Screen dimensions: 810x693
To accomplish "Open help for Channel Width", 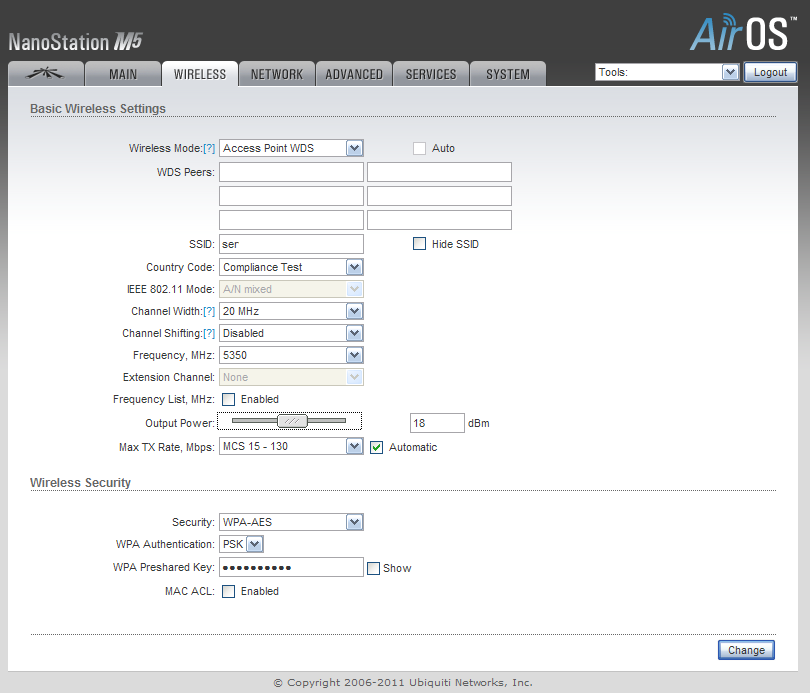I will tap(209, 311).
